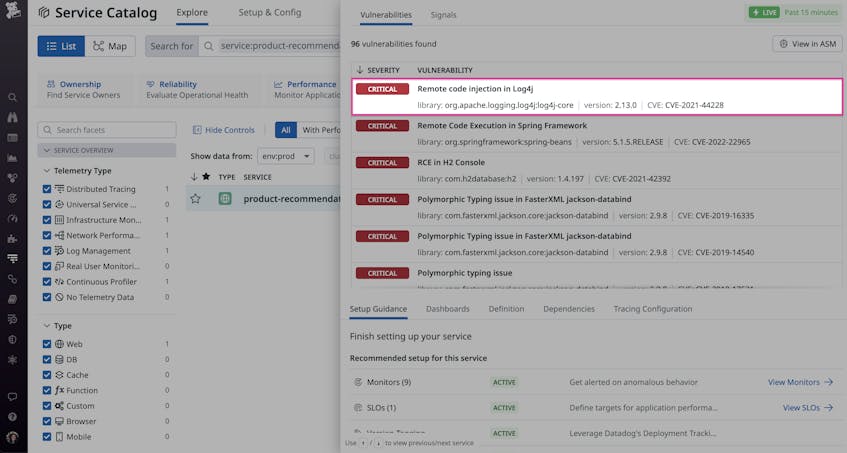
Task: Click the Search facets input field
Action: click(x=107, y=130)
